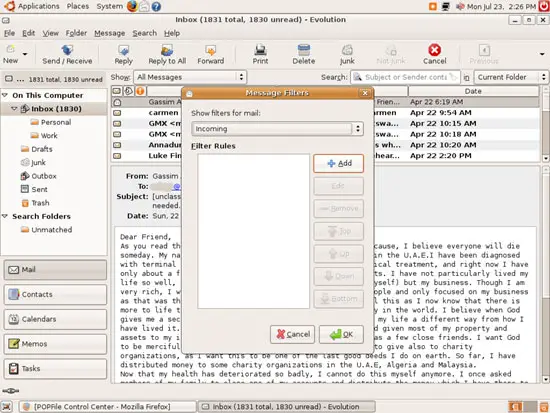The width and height of the screenshot is (550, 413).
Task: Forward the message using the toolbar icon
Action: coord(210,50)
